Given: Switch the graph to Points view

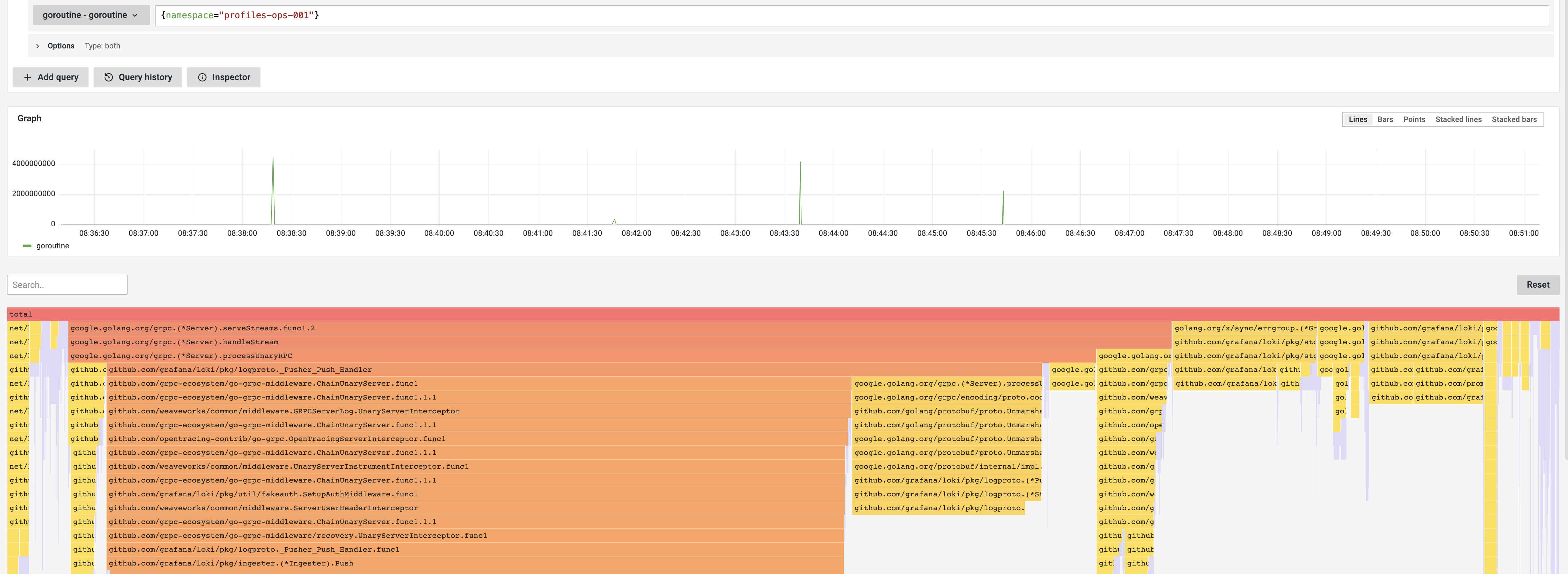Looking at the screenshot, I should coord(1414,119).
